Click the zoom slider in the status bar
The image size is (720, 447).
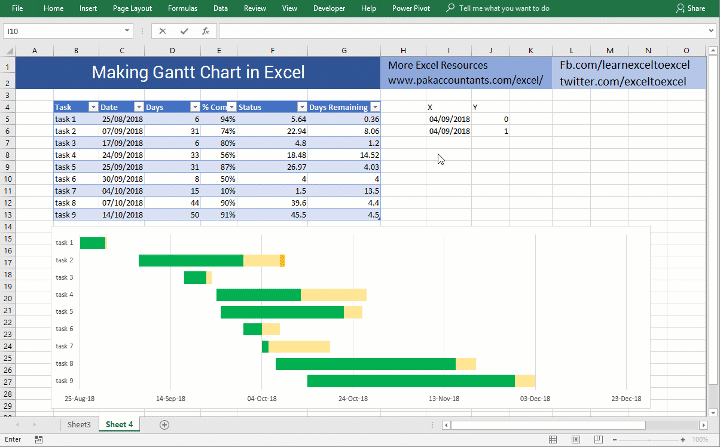pos(649,440)
